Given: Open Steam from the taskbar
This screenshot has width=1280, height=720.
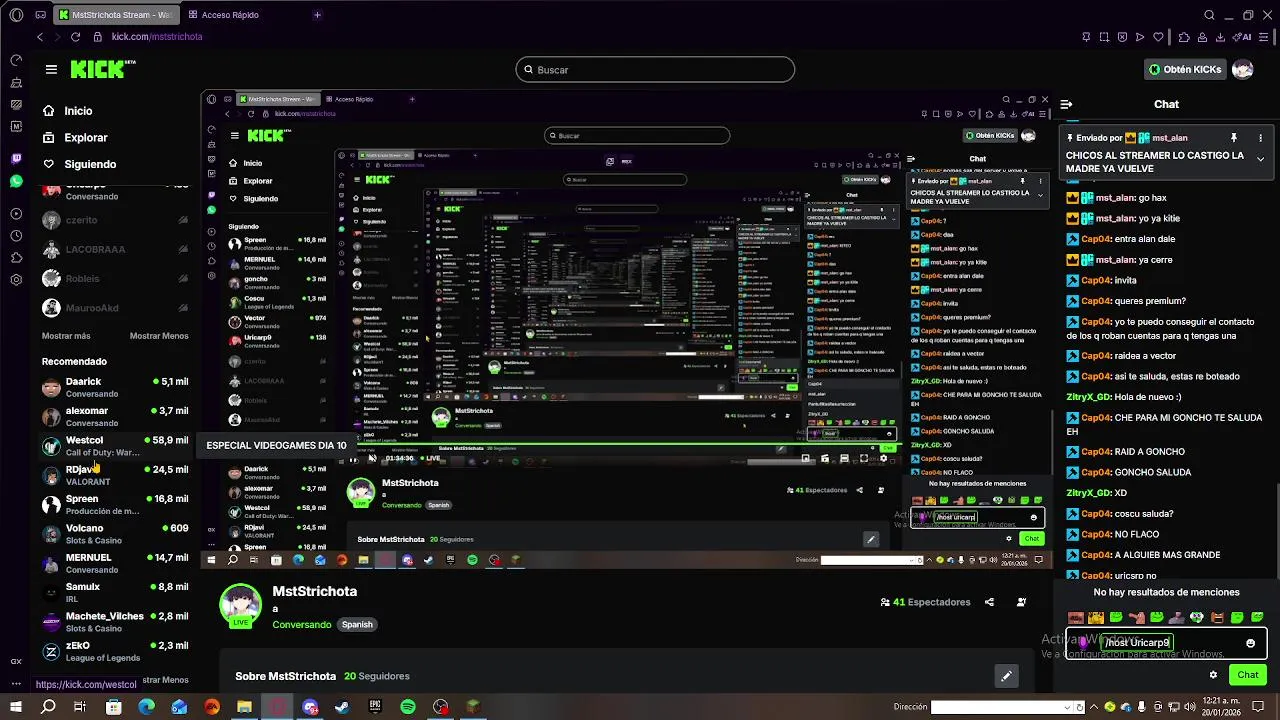Looking at the screenshot, I should 342,707.
